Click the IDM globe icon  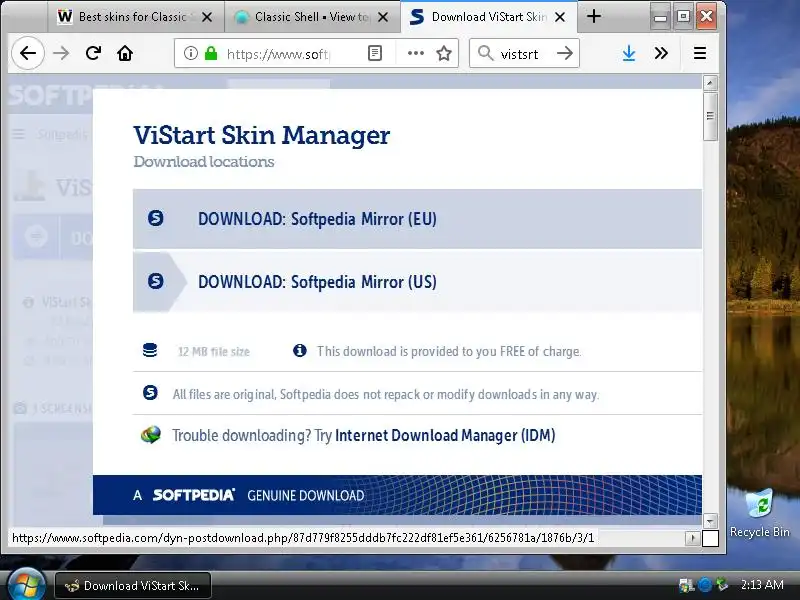point(151,435)
